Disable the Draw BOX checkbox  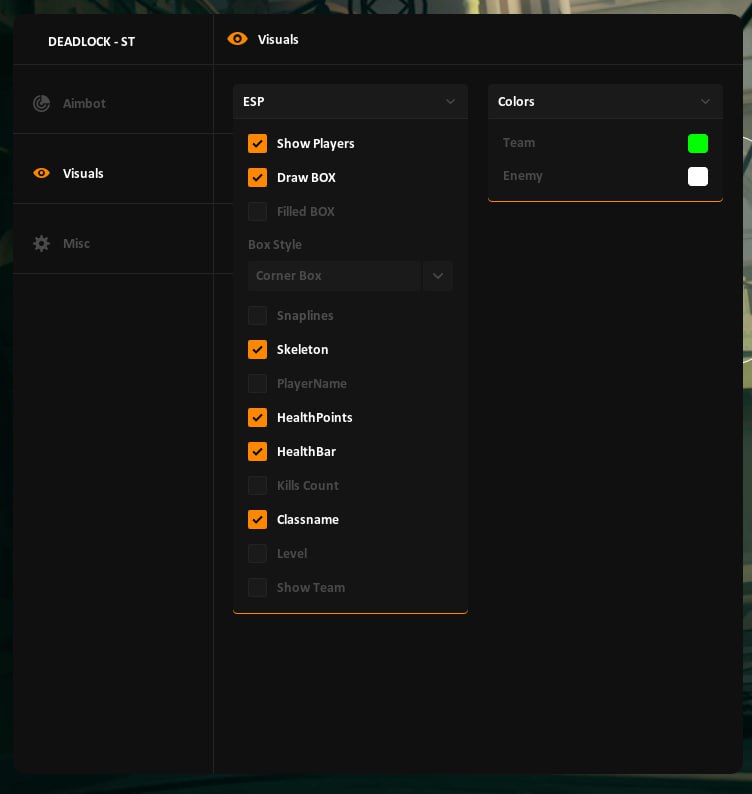coord(257,177)
